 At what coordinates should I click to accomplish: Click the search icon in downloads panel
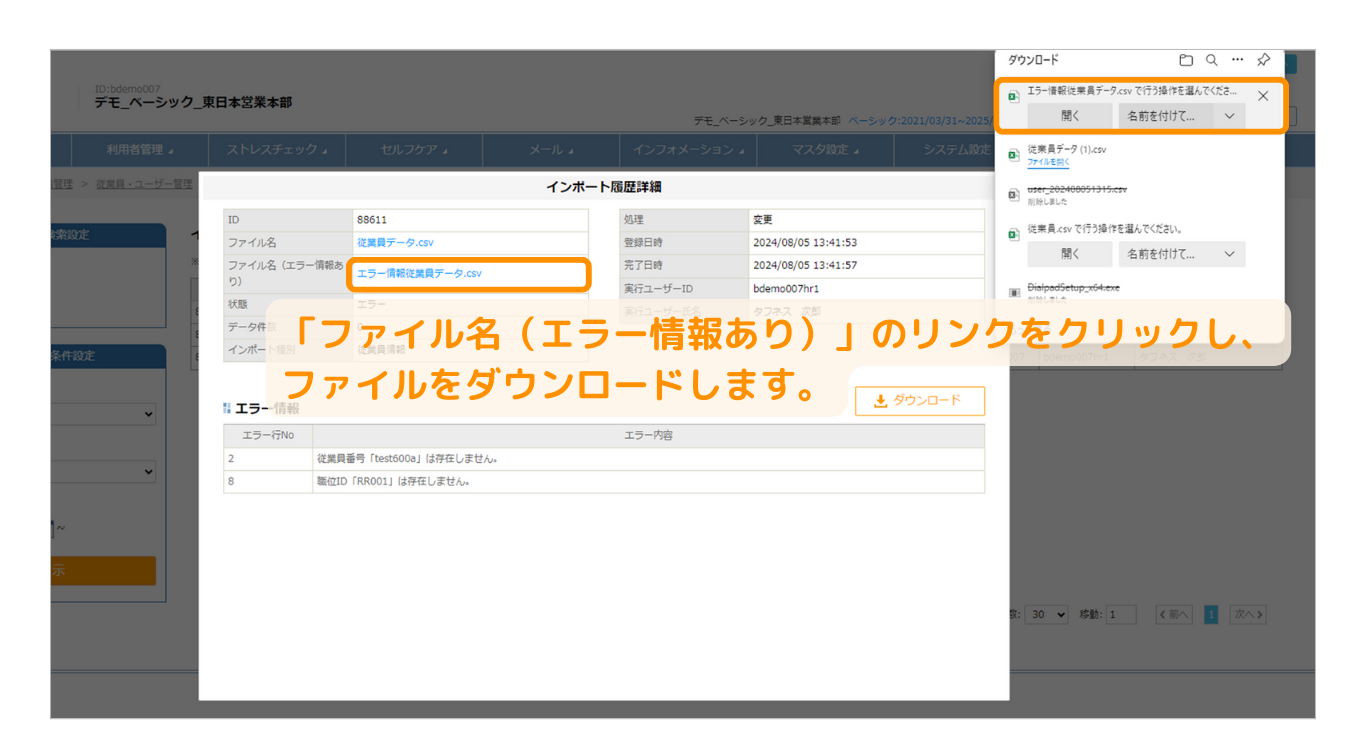pos(1211,60)
